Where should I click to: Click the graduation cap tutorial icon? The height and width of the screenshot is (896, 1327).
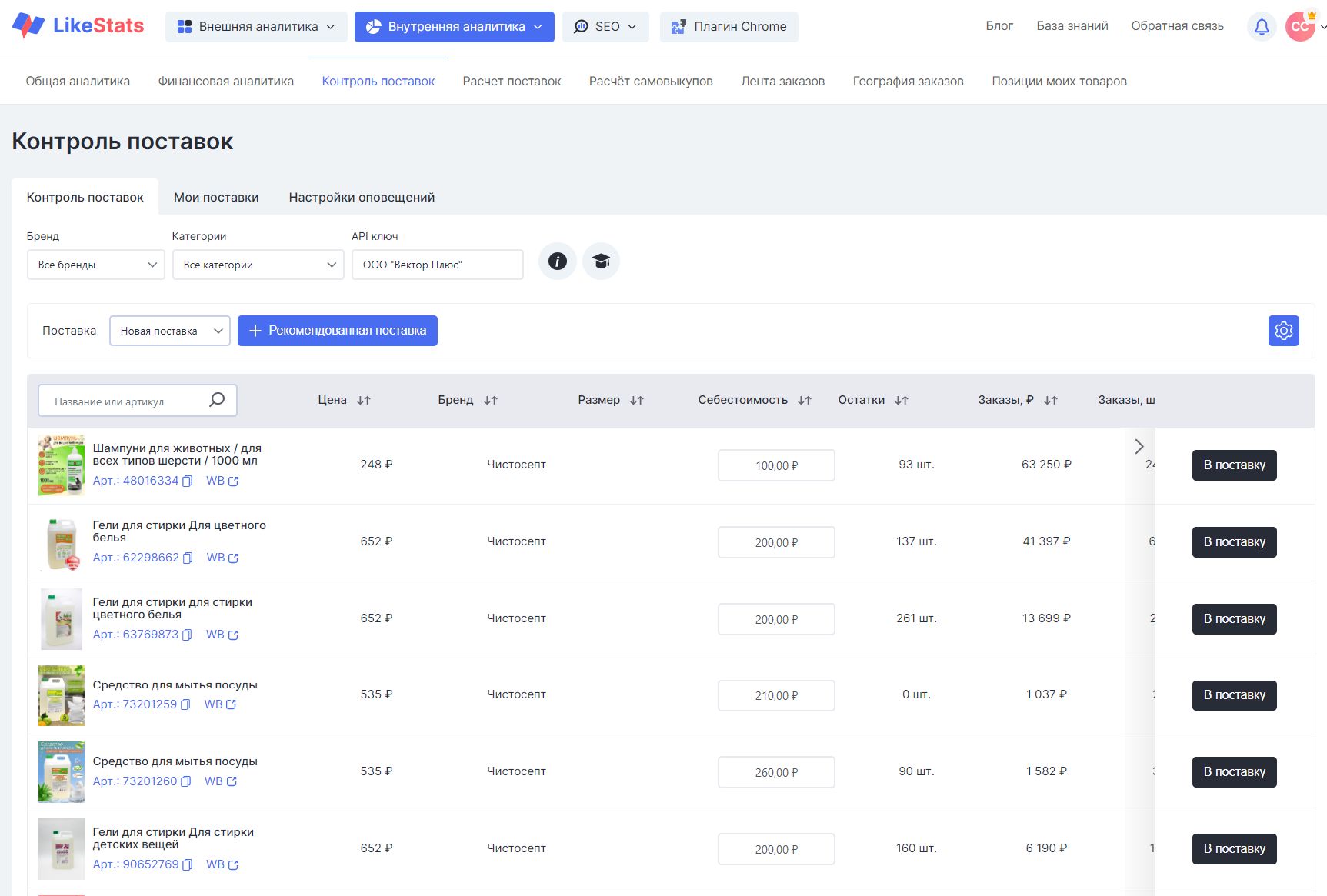[601, 261]
